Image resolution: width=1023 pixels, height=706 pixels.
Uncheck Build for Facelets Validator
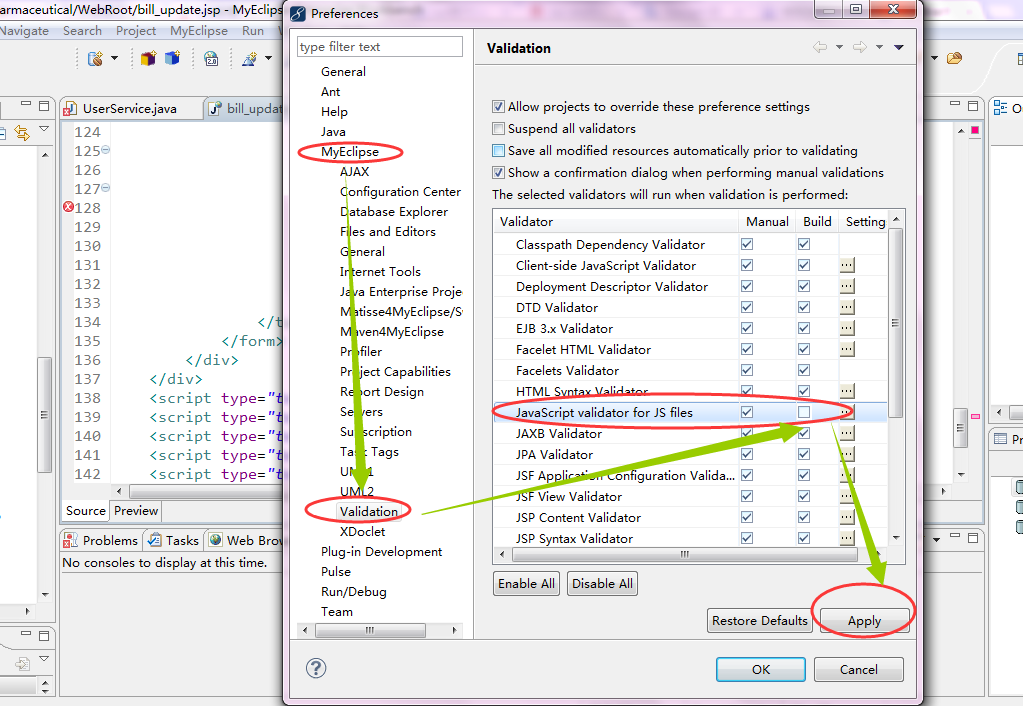804,371
